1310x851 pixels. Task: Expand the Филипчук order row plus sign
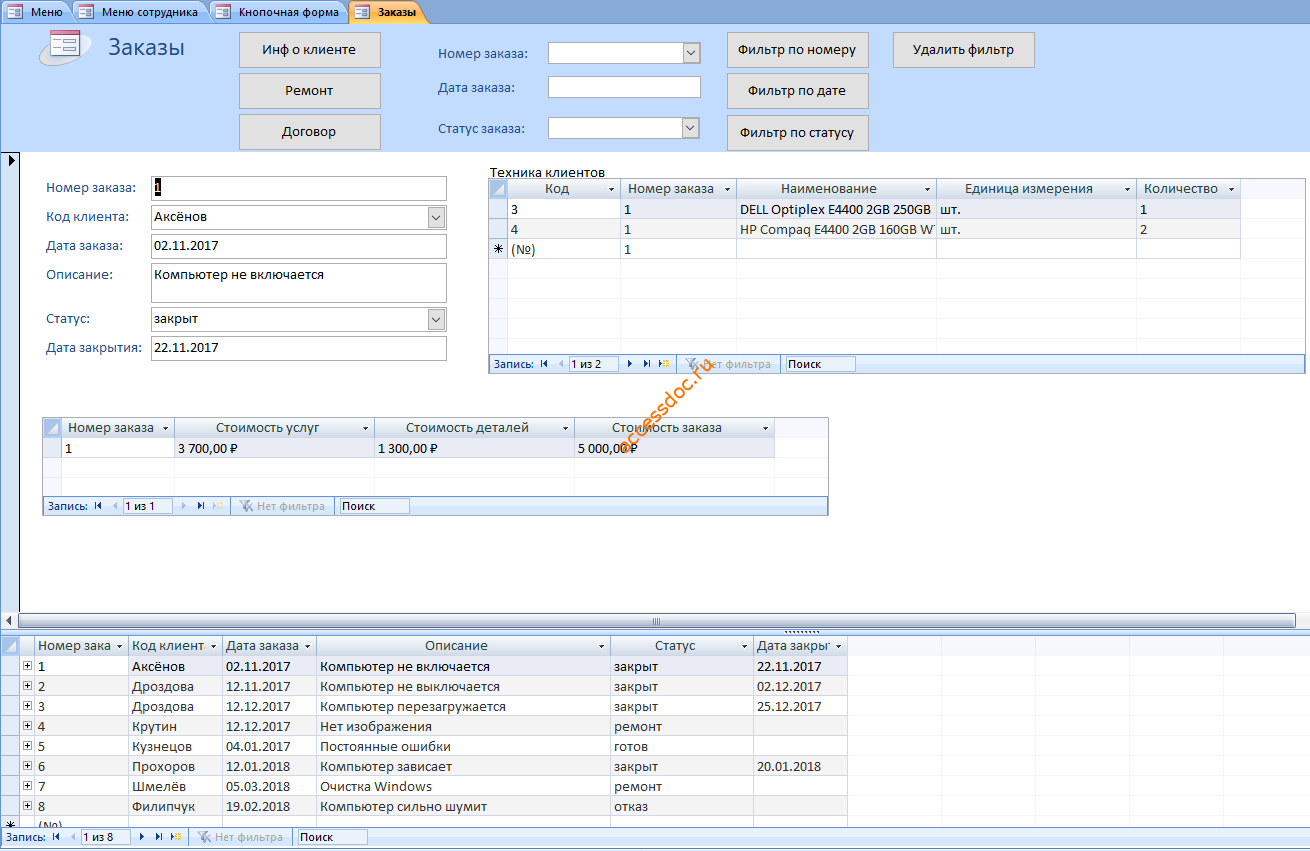point(27,806)
